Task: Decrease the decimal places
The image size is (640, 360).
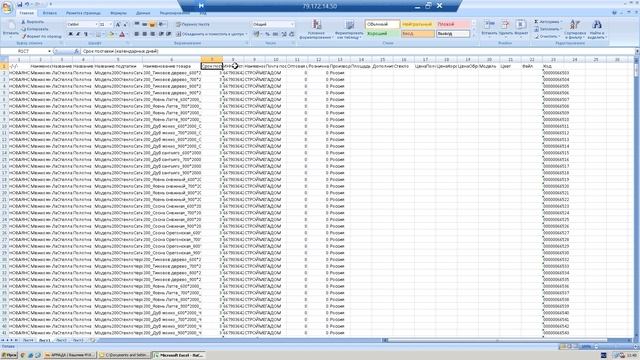Action: (291, 34)
